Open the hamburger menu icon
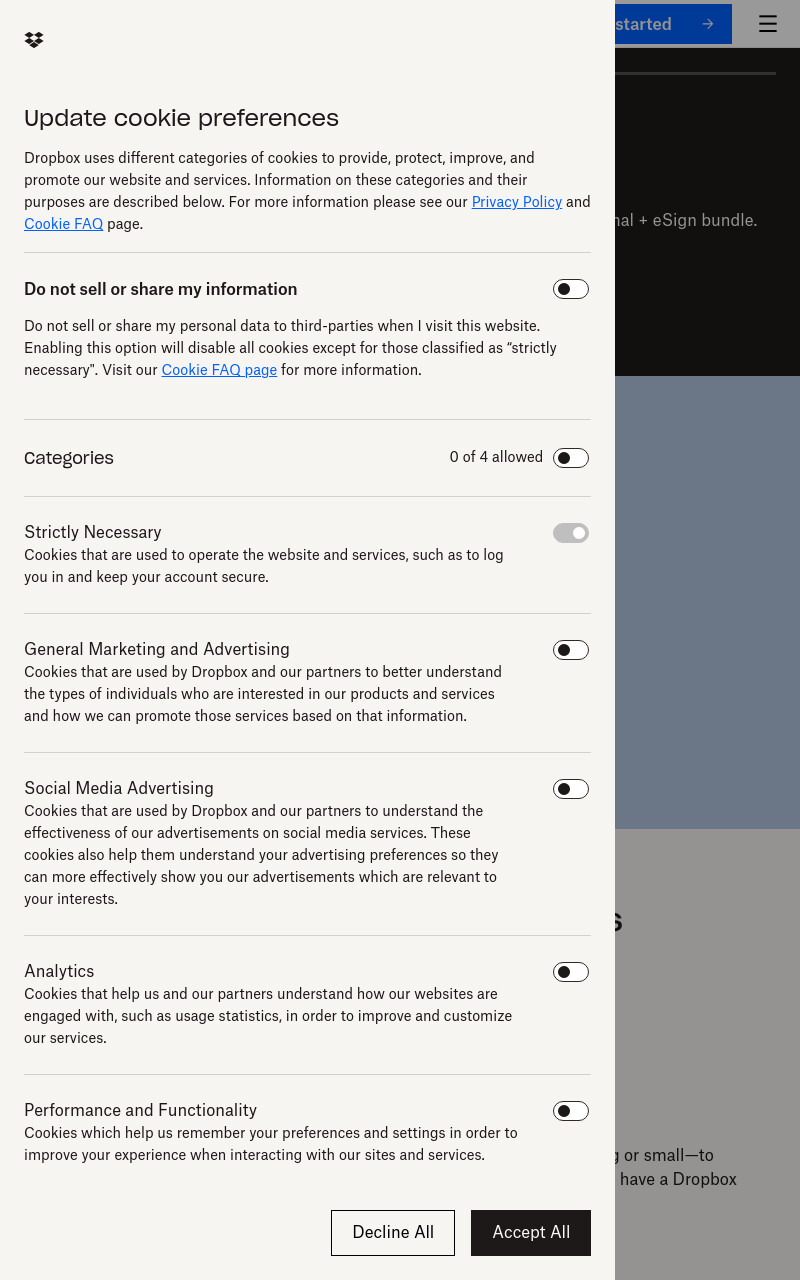The image size is (800, 1280). (768, 24)
